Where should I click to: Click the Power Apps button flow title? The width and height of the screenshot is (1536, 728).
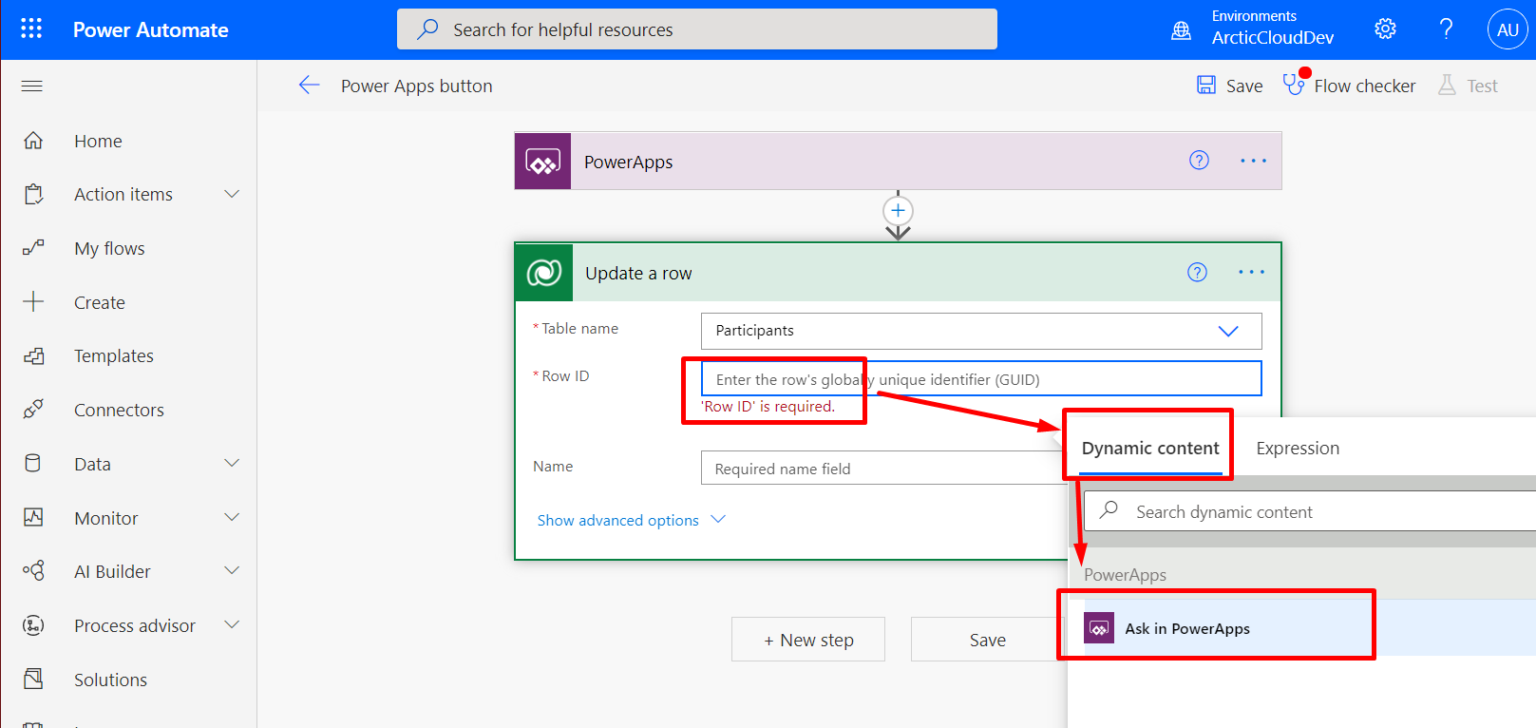coord(416,86)
